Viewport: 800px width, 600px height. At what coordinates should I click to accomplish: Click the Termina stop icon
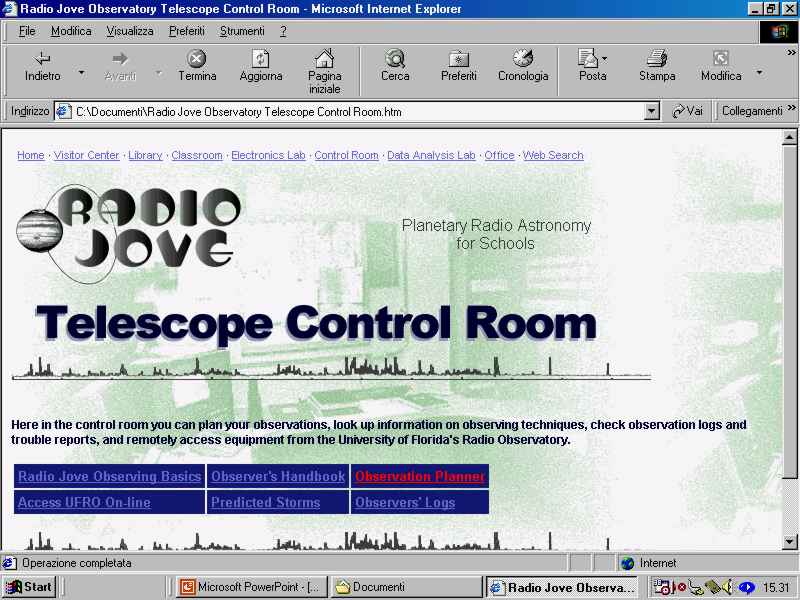point(197,59)
